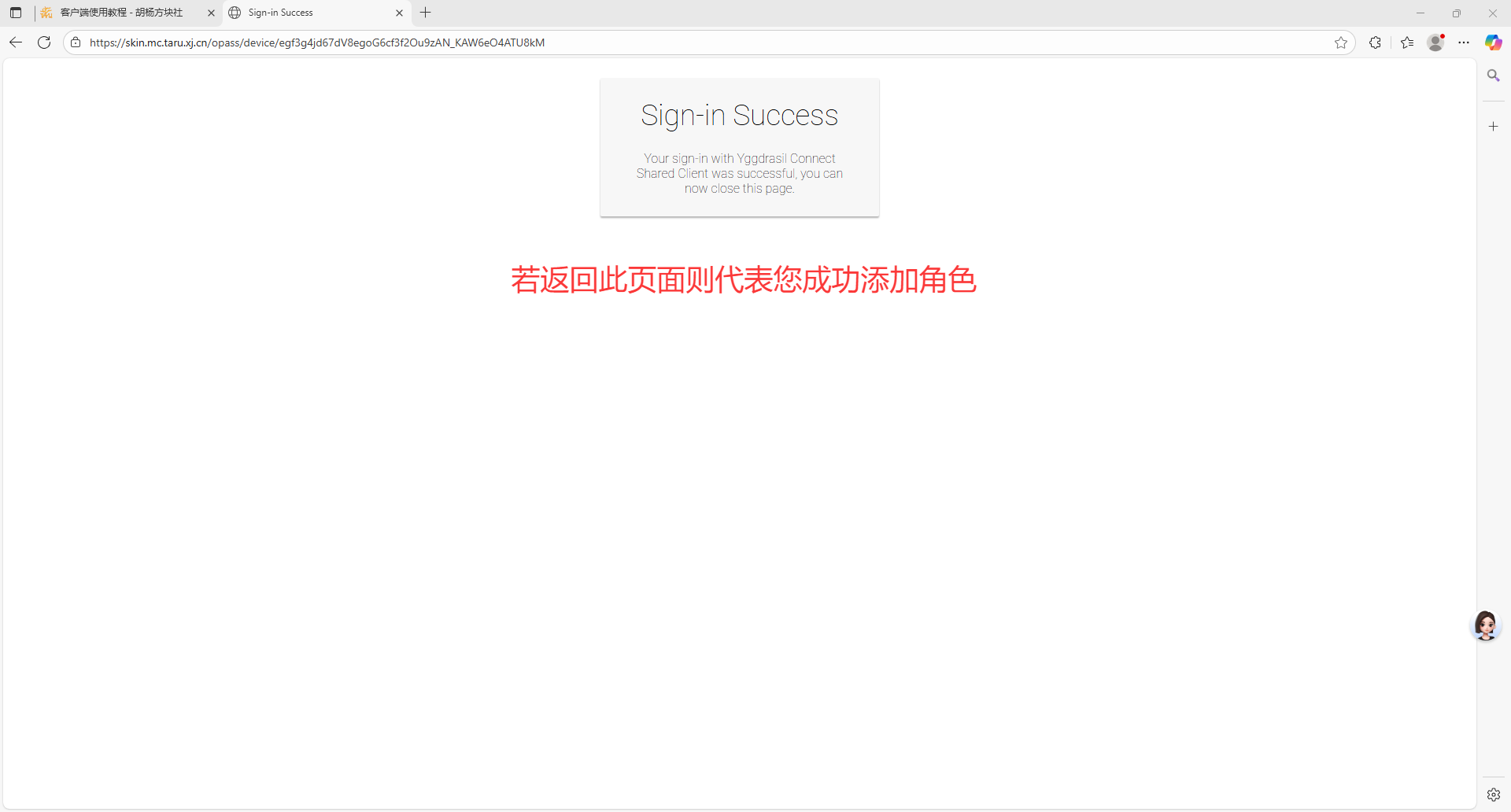View site information lock icon

pos(76,42)
